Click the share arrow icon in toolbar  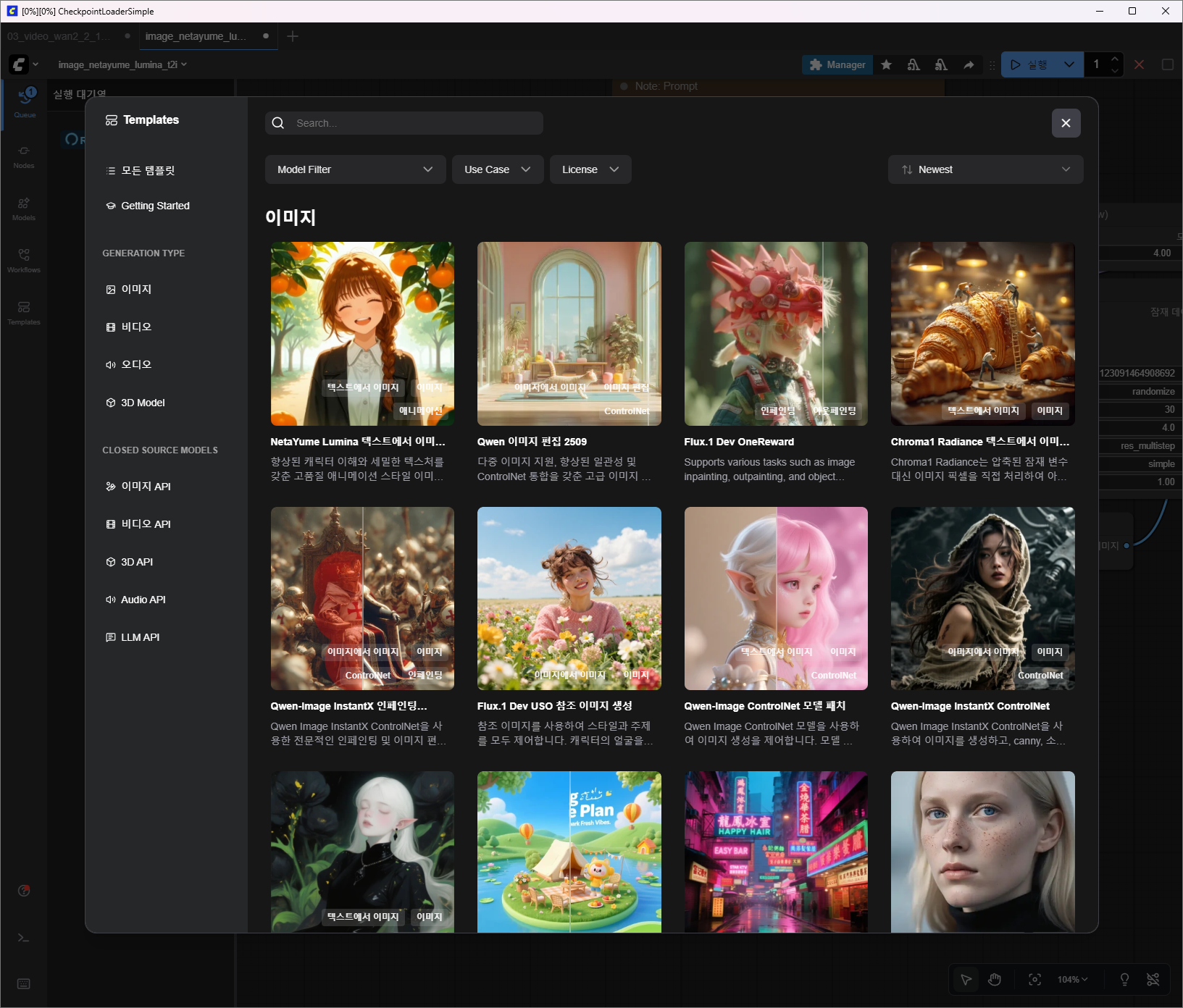pyautogui.click(x=969, y=64)
